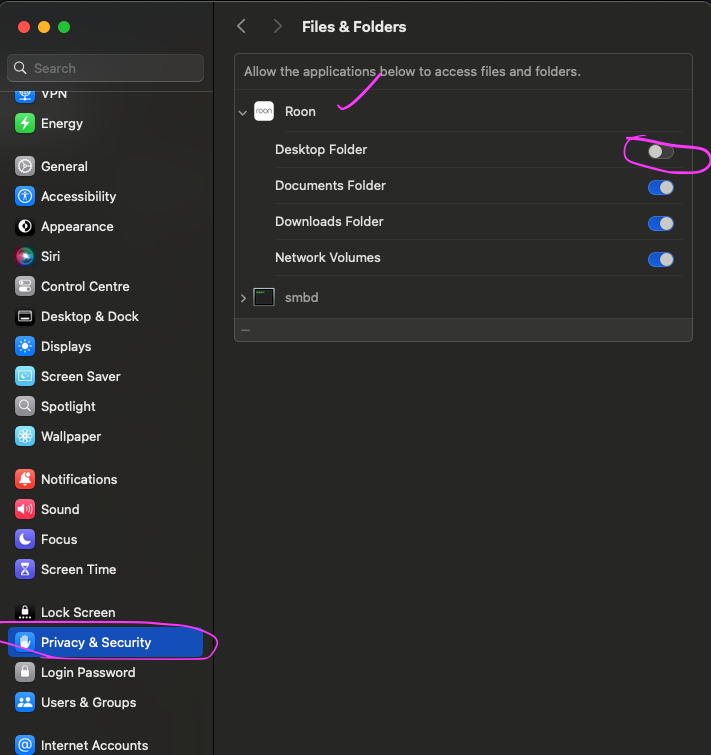Toggle Downloads Folder access for Roon
711x755 pixels.
[x=660, y=224]
